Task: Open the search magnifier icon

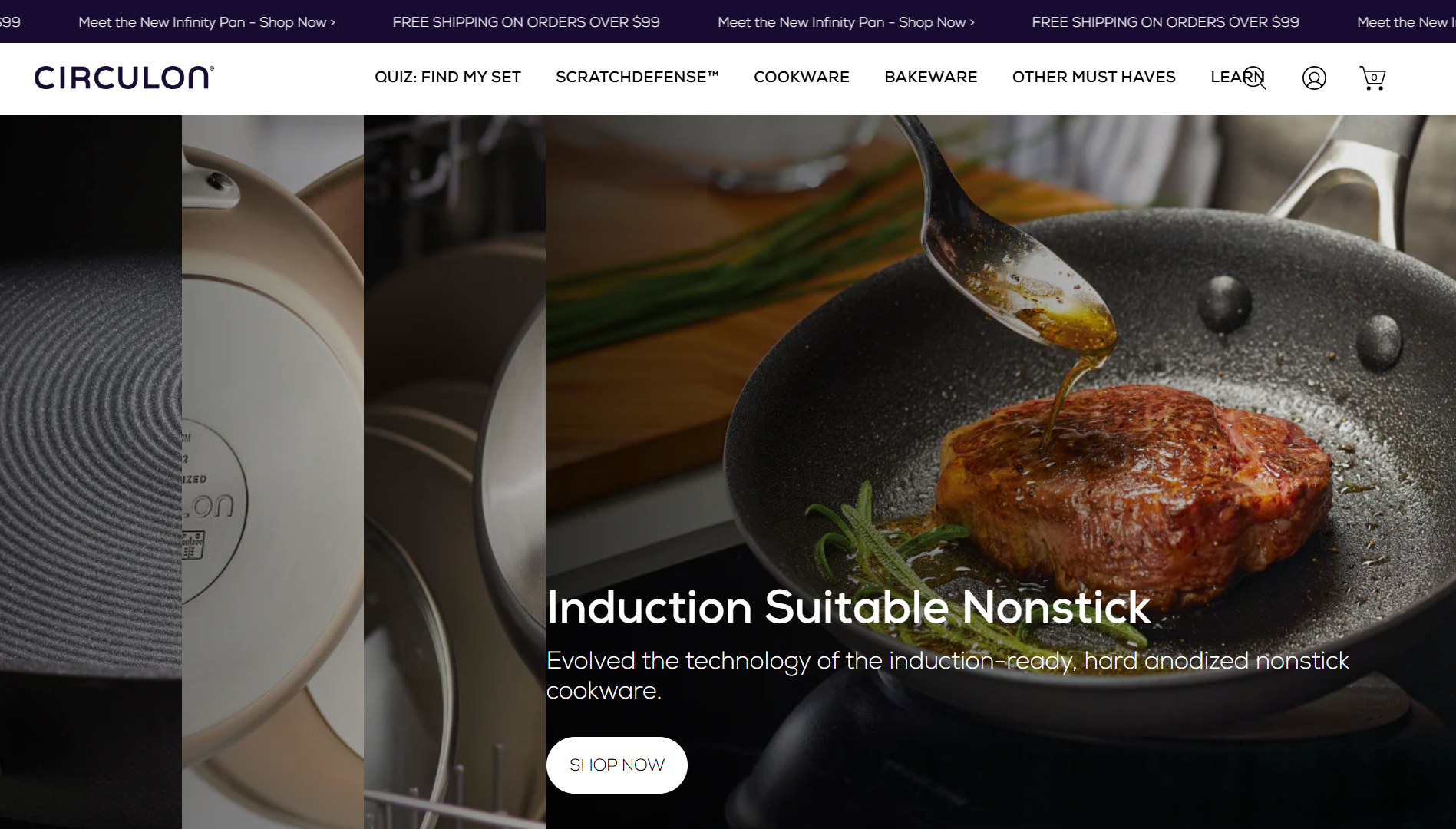Action: (1256, 78)
